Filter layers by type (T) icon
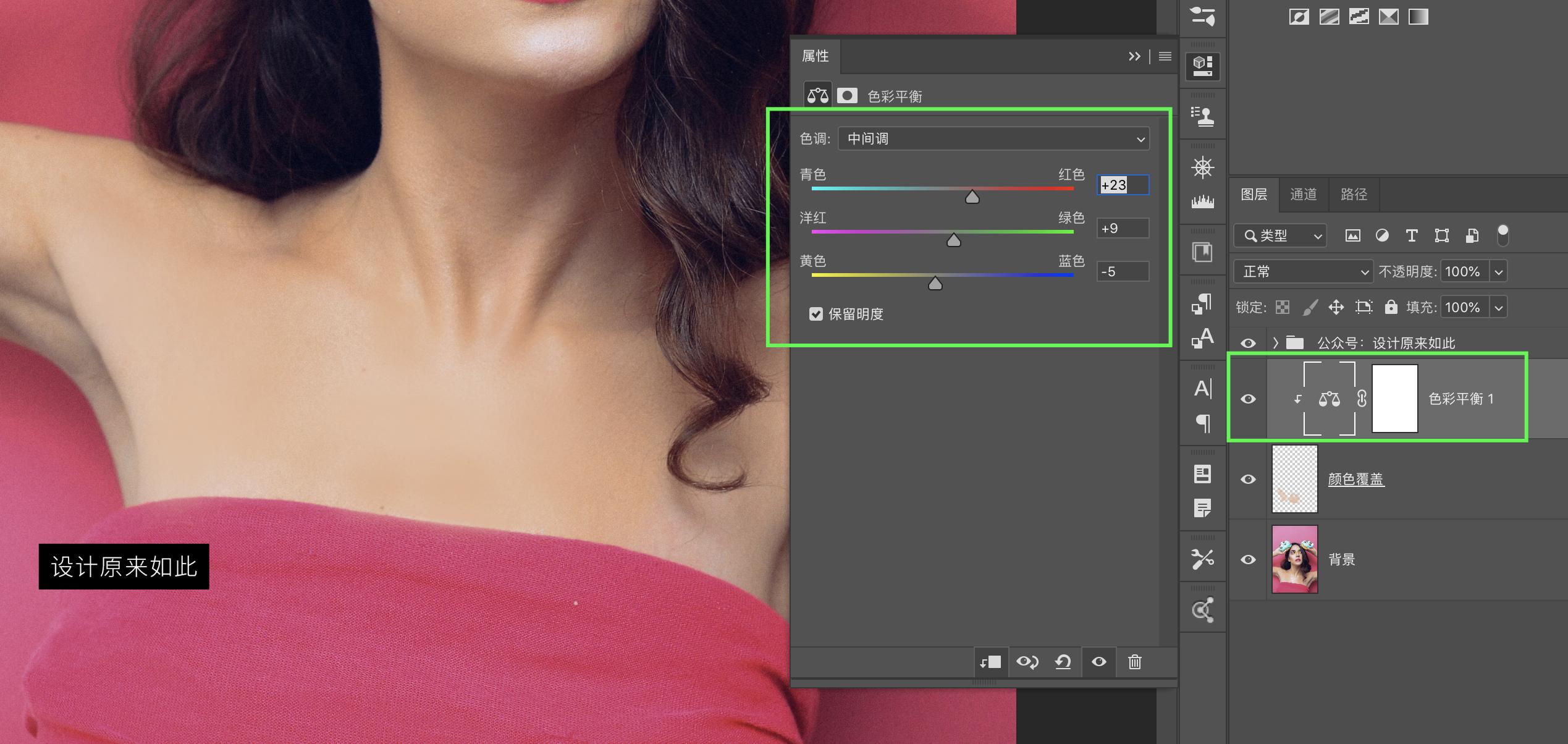 (x=1412, y=235)
